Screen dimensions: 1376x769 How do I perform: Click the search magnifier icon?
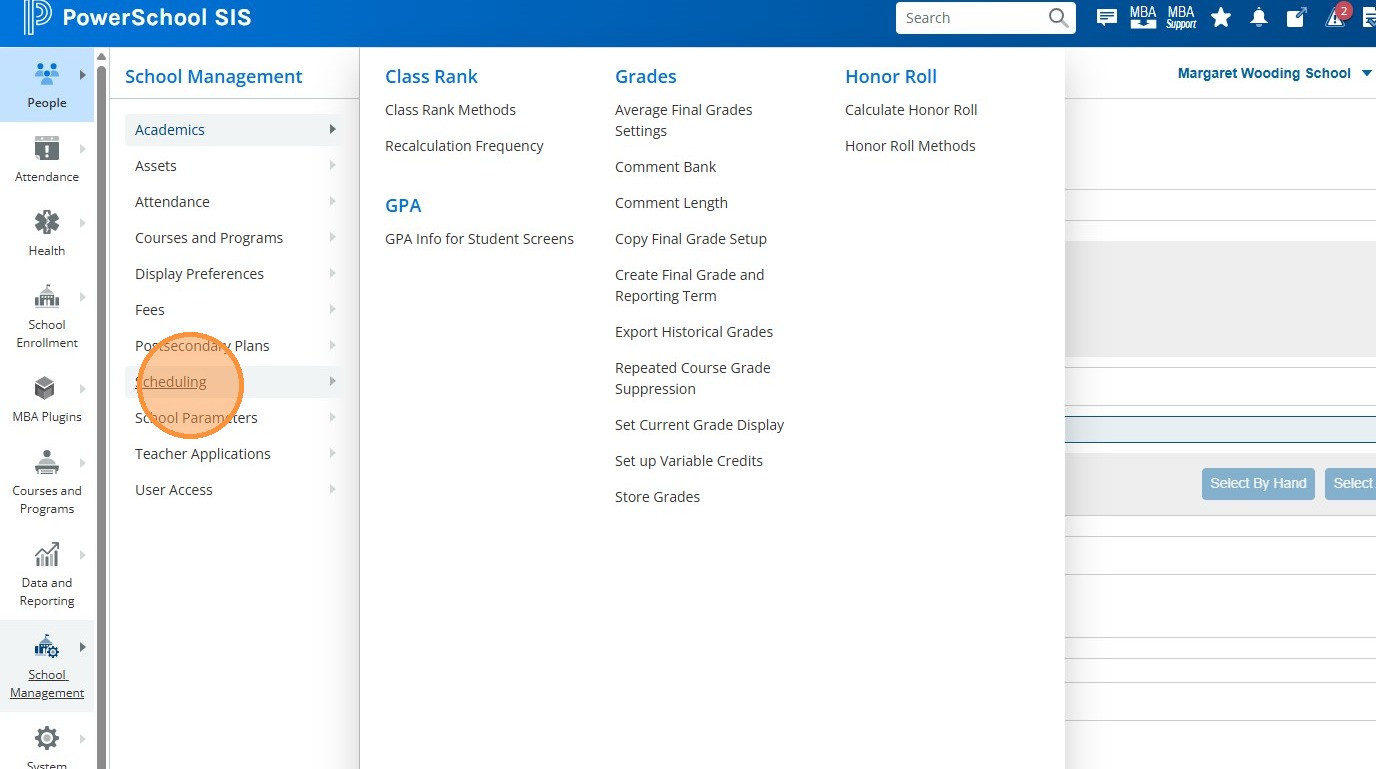tap(1058, 18)
